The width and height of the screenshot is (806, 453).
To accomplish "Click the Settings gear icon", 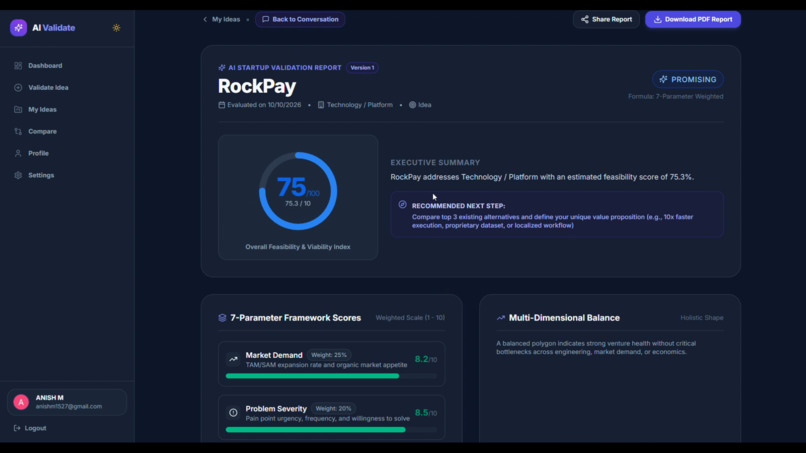I will tap(18, 175).
